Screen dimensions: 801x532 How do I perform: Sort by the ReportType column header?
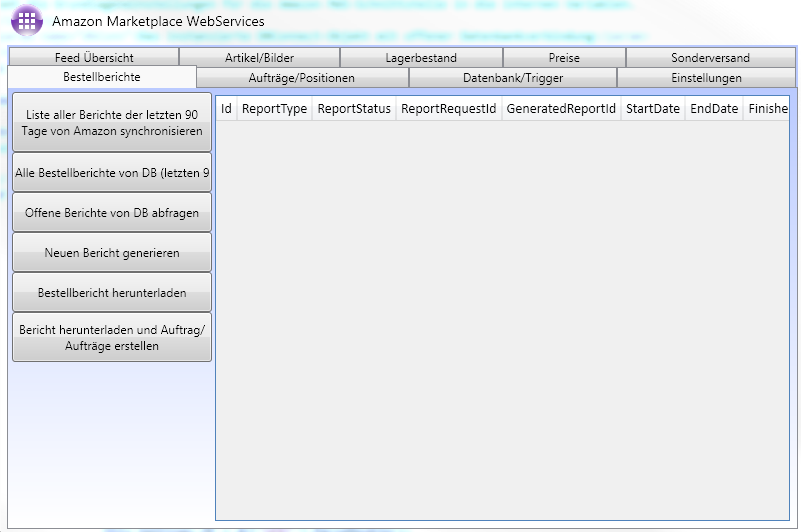tap(274, 109)
